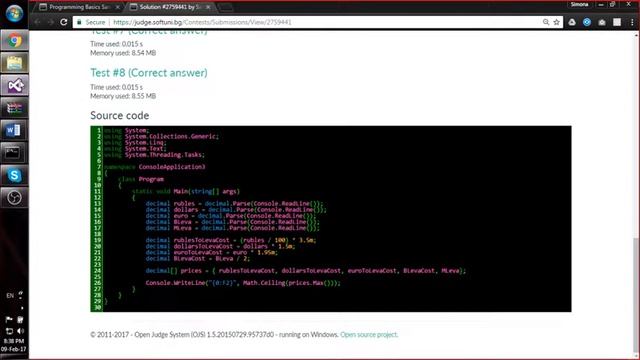Click the Source code heading
The image size is (640, 360).
pyautogui.click(x=120, y=116)
